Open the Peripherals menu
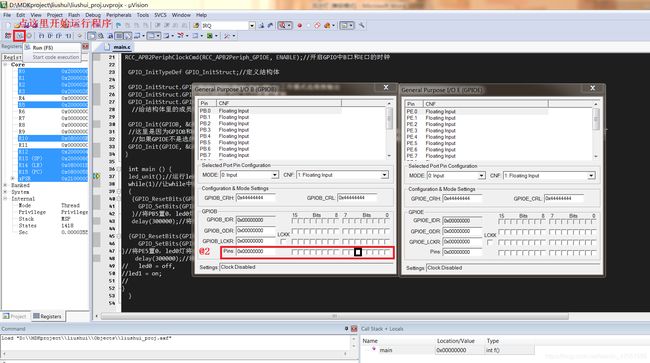The image size is (650, 363). pos(119,15)
